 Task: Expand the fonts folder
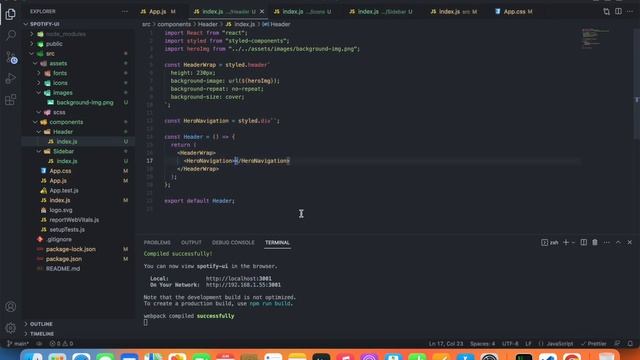coord(39,73)
